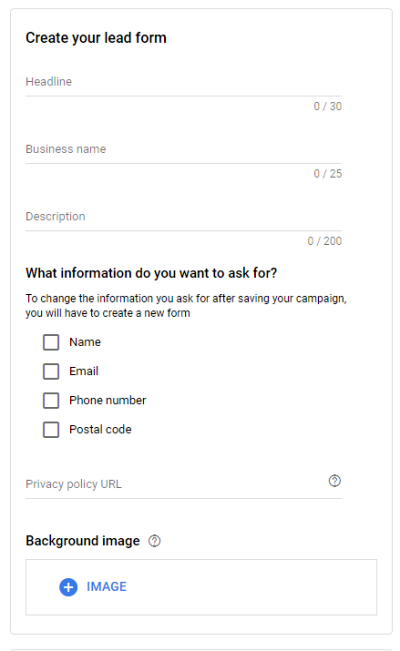
Task: Focus the Headline text field
Action: 184,82
